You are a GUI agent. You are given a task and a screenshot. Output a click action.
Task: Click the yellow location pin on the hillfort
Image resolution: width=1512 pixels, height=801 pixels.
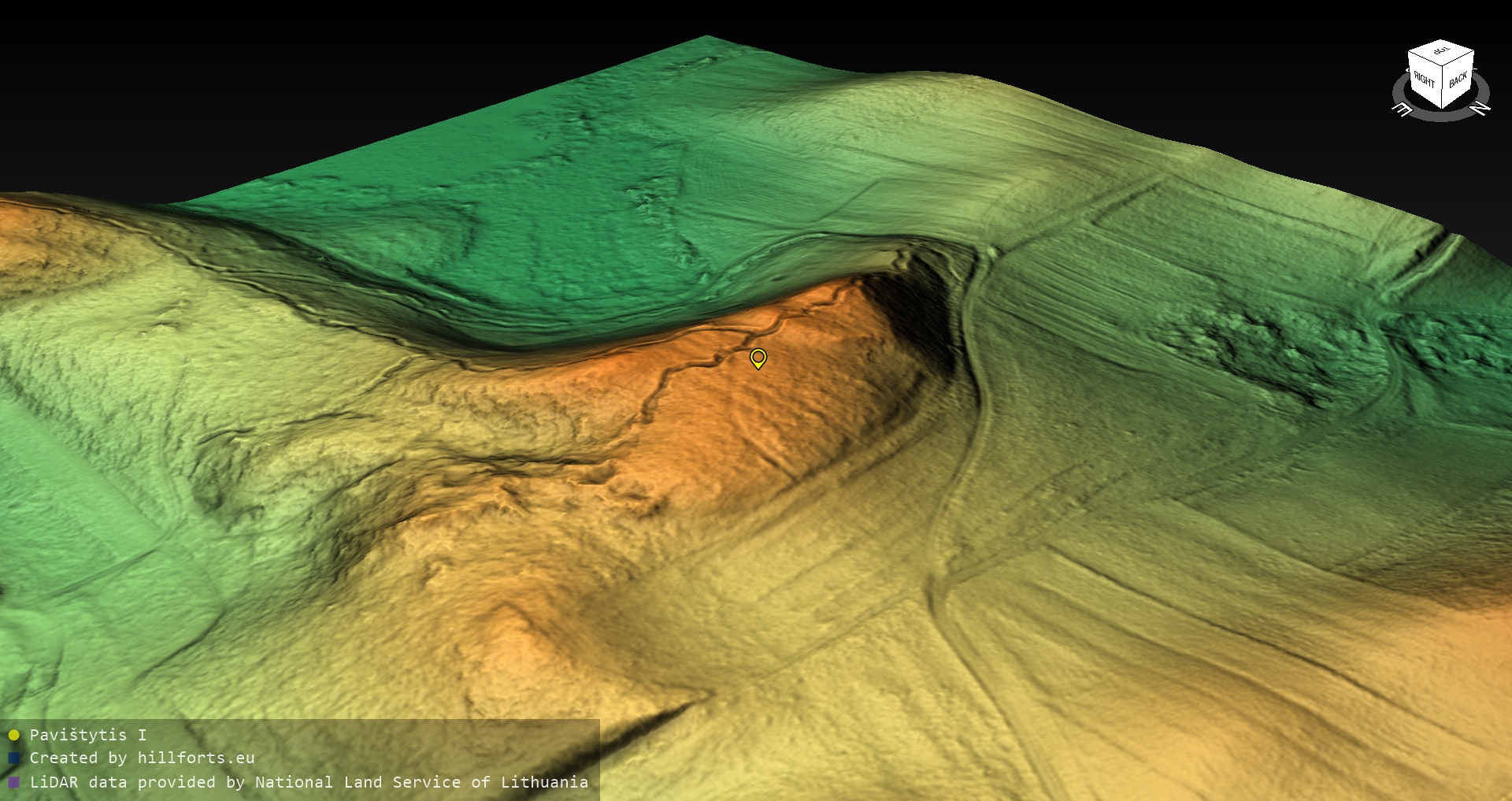(x=758, y=358)
